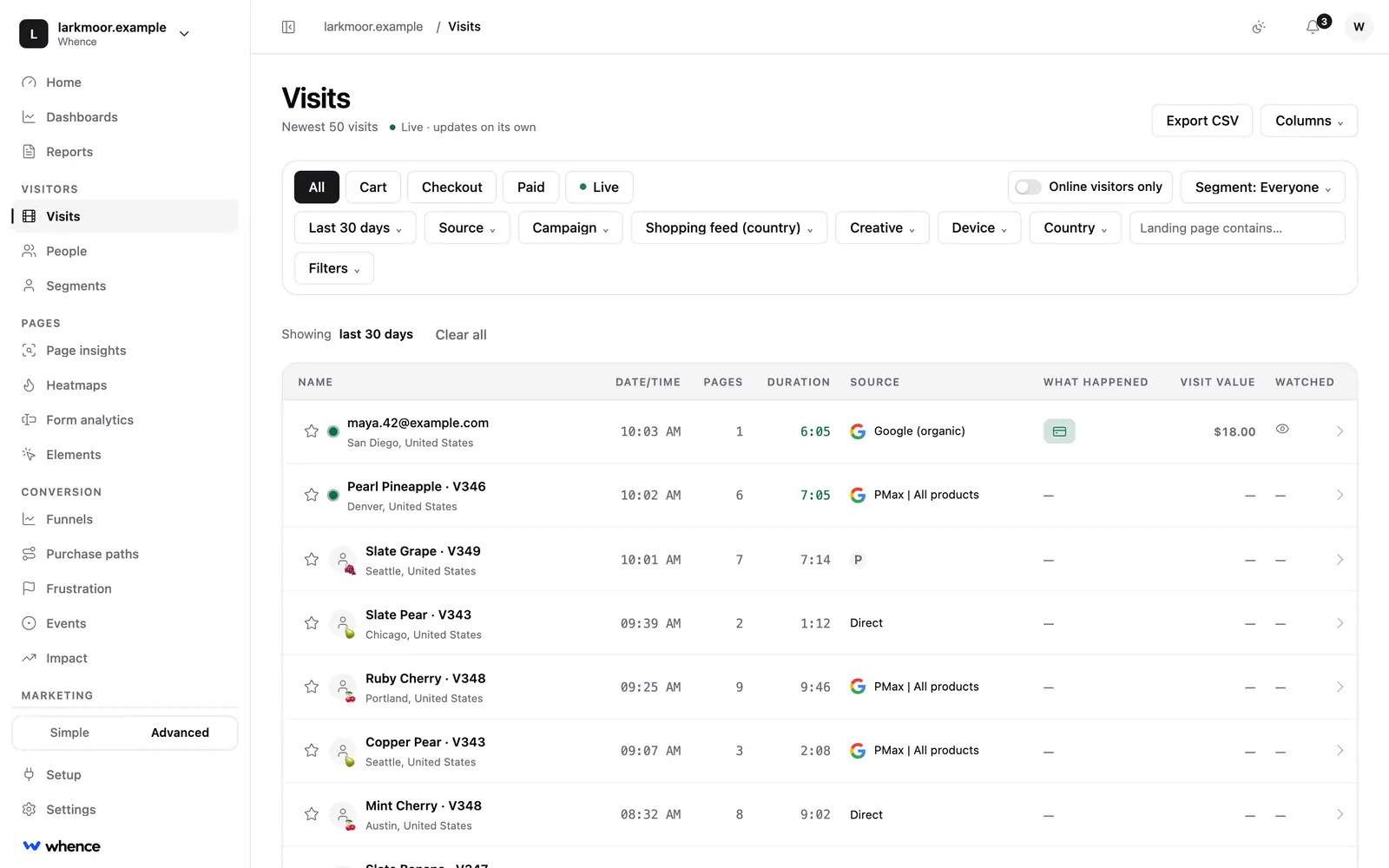The height and width of the screenshot is (868, 1389).
Task: Star the Ruby Cherry V348 visit
Action: click(312, 687)
